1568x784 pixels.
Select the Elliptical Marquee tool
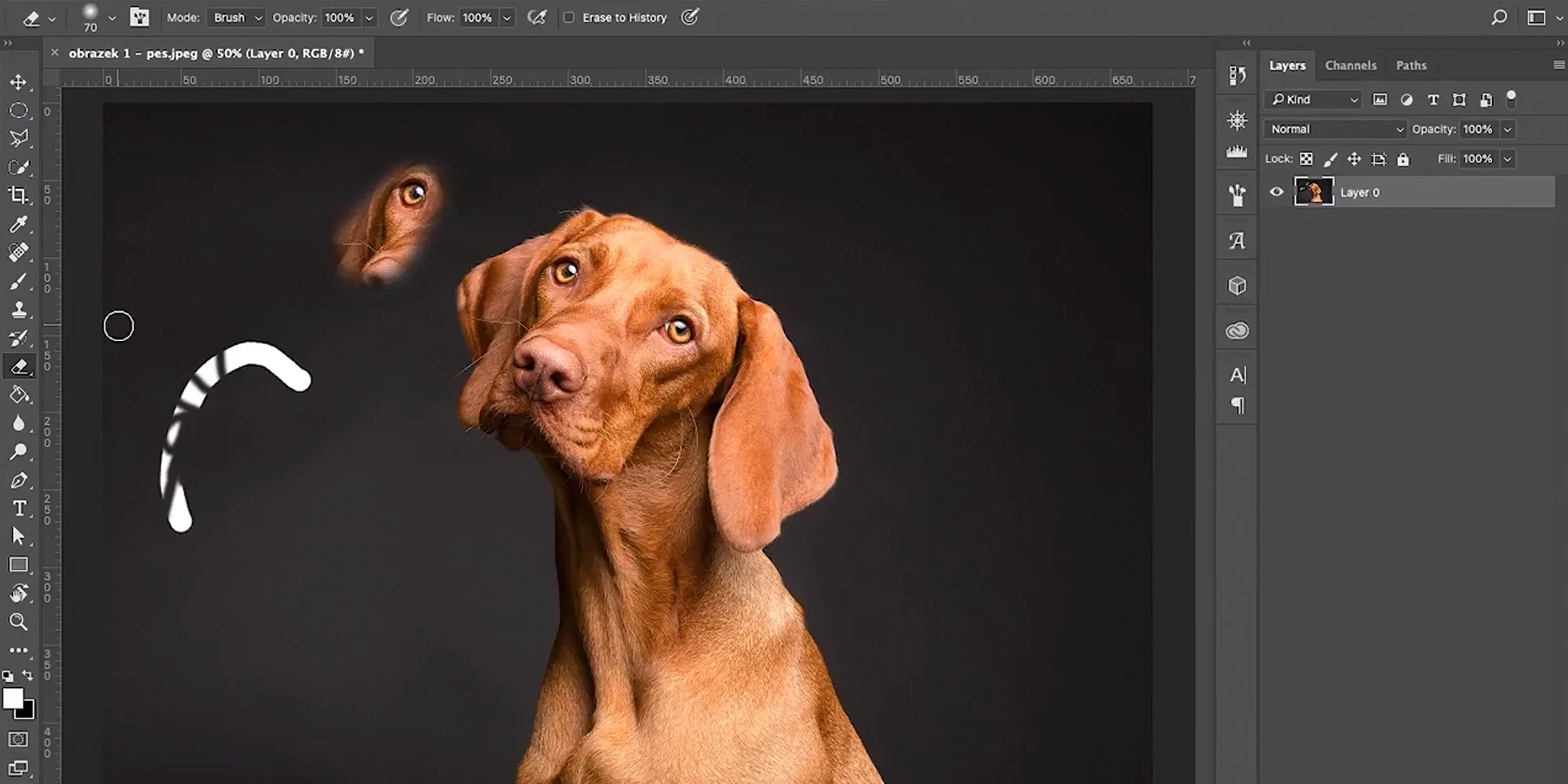(19, 111)
